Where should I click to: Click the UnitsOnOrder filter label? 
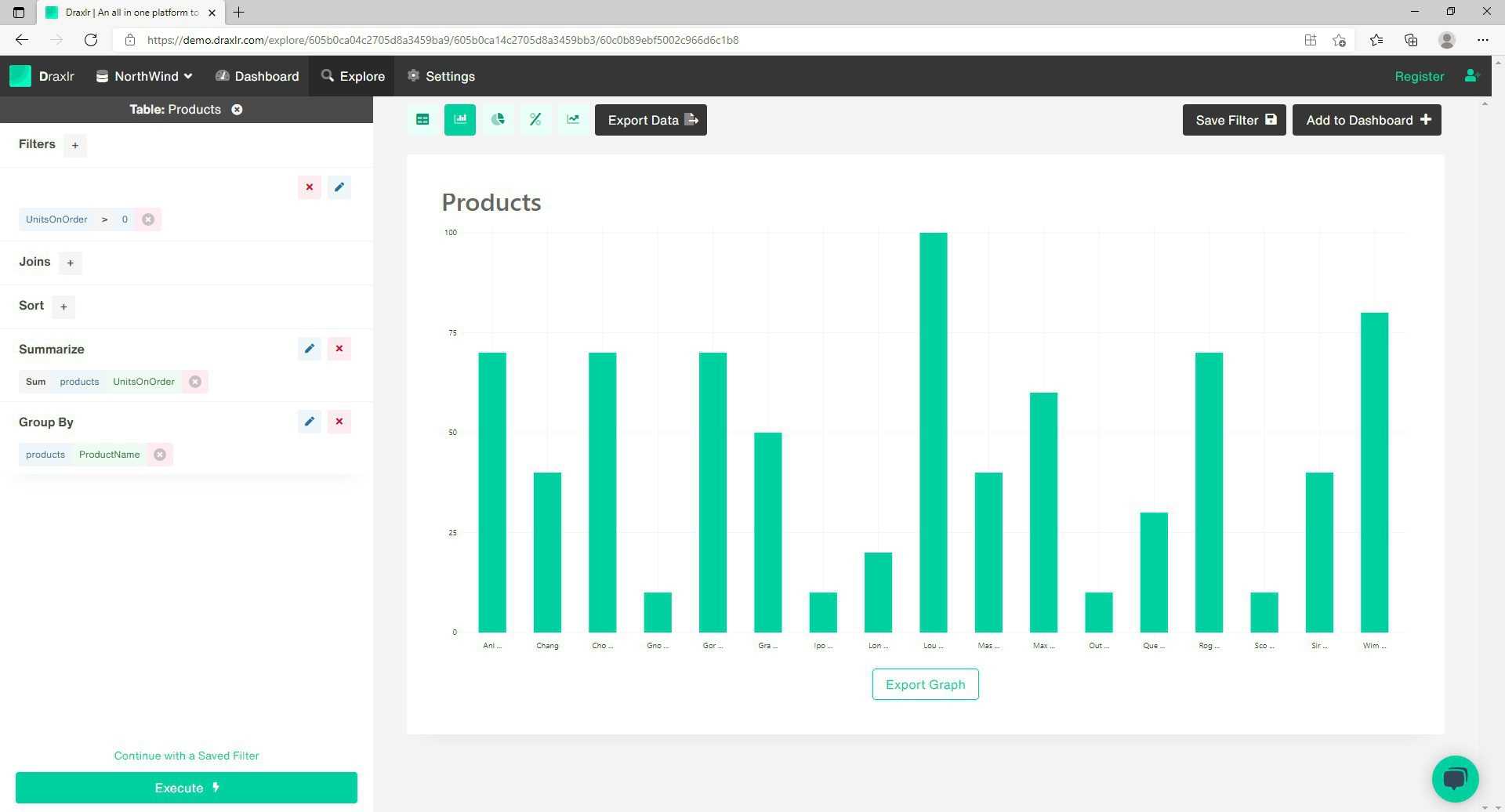coord(56,219)
